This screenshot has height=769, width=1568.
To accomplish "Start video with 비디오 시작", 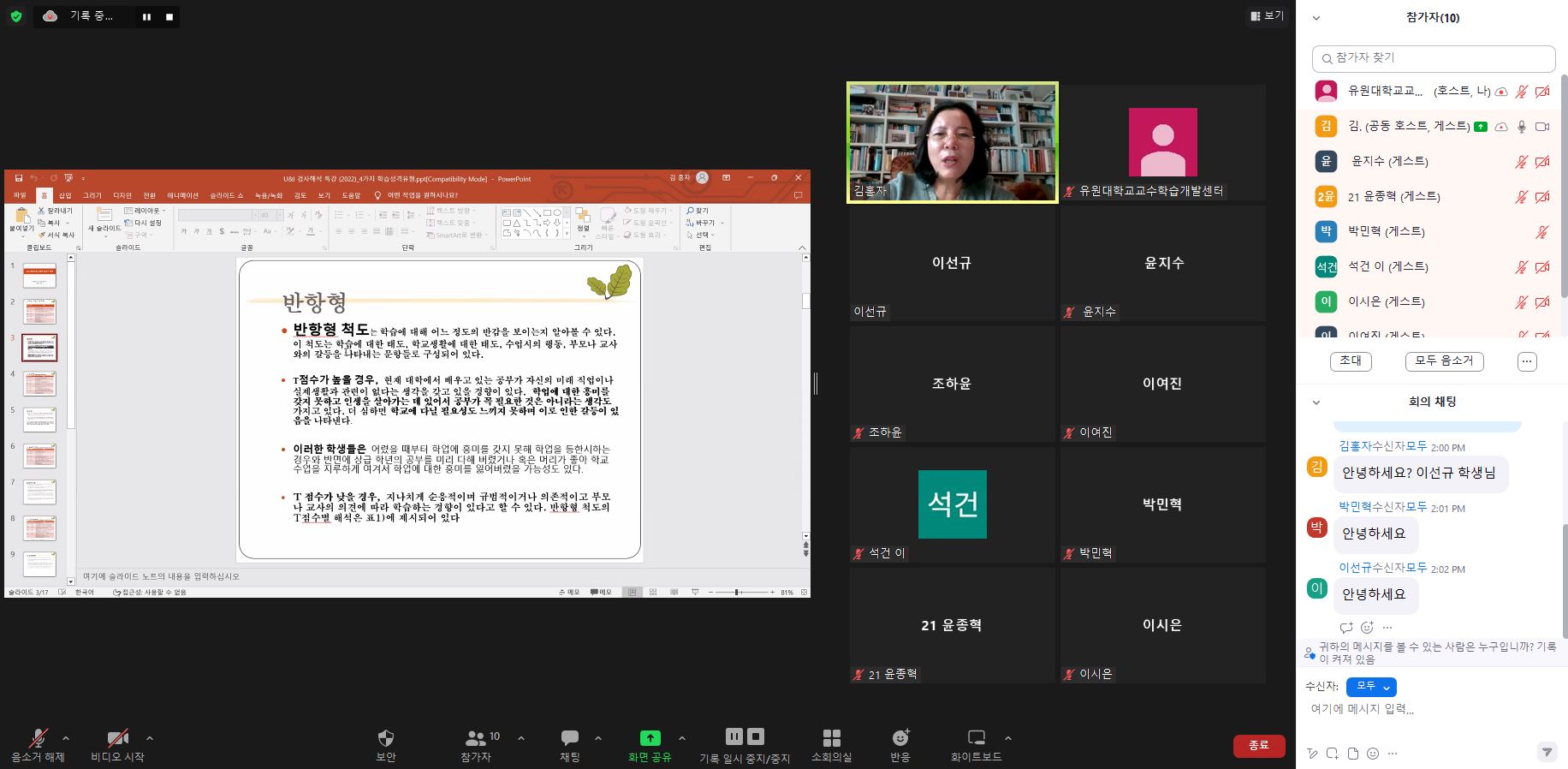I will click(x=117, y=739).
